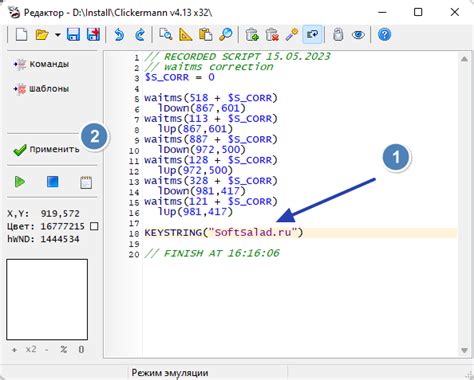
Task: Click status bar text 'Режим эмуляции'
Action: [170, 373]
